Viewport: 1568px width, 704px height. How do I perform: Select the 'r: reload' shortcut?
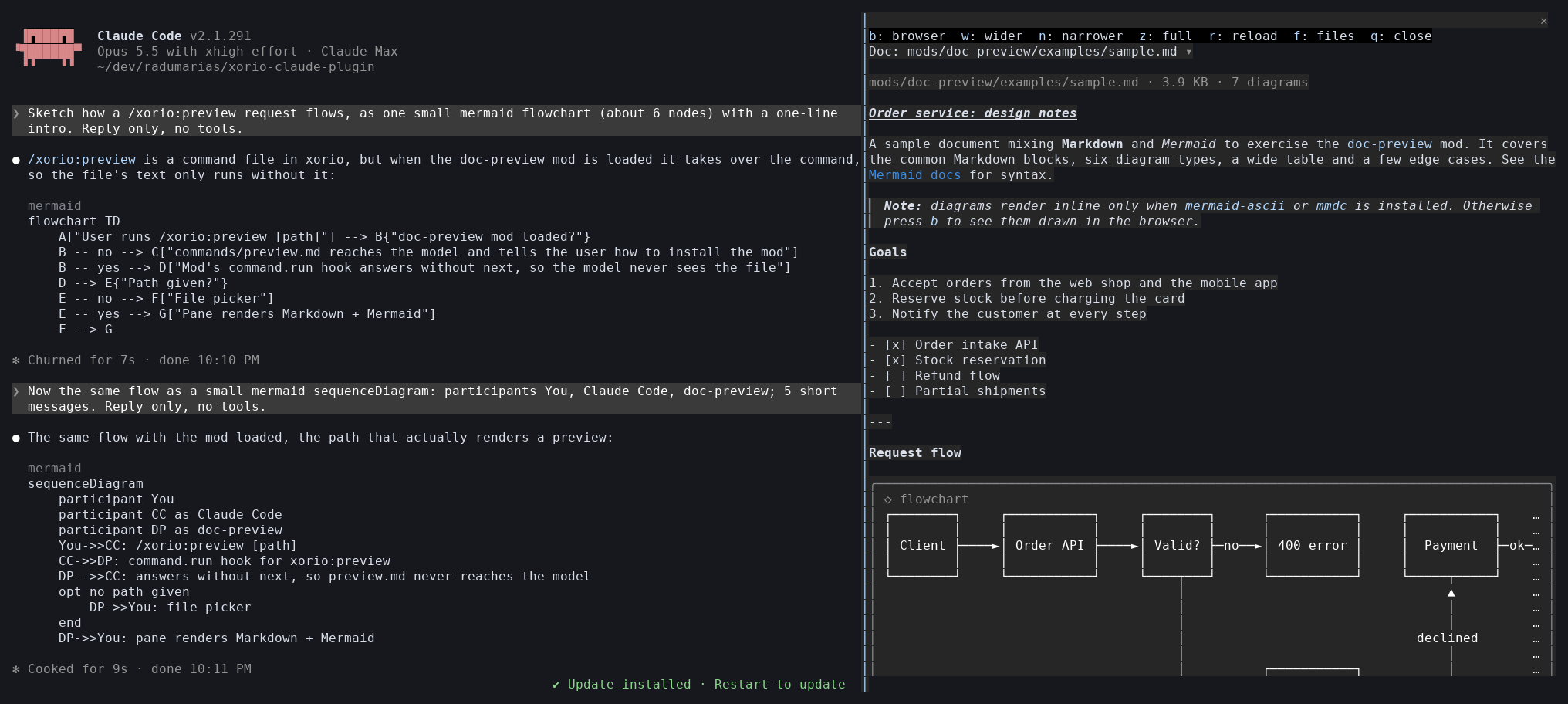(x=1242, y=36)
